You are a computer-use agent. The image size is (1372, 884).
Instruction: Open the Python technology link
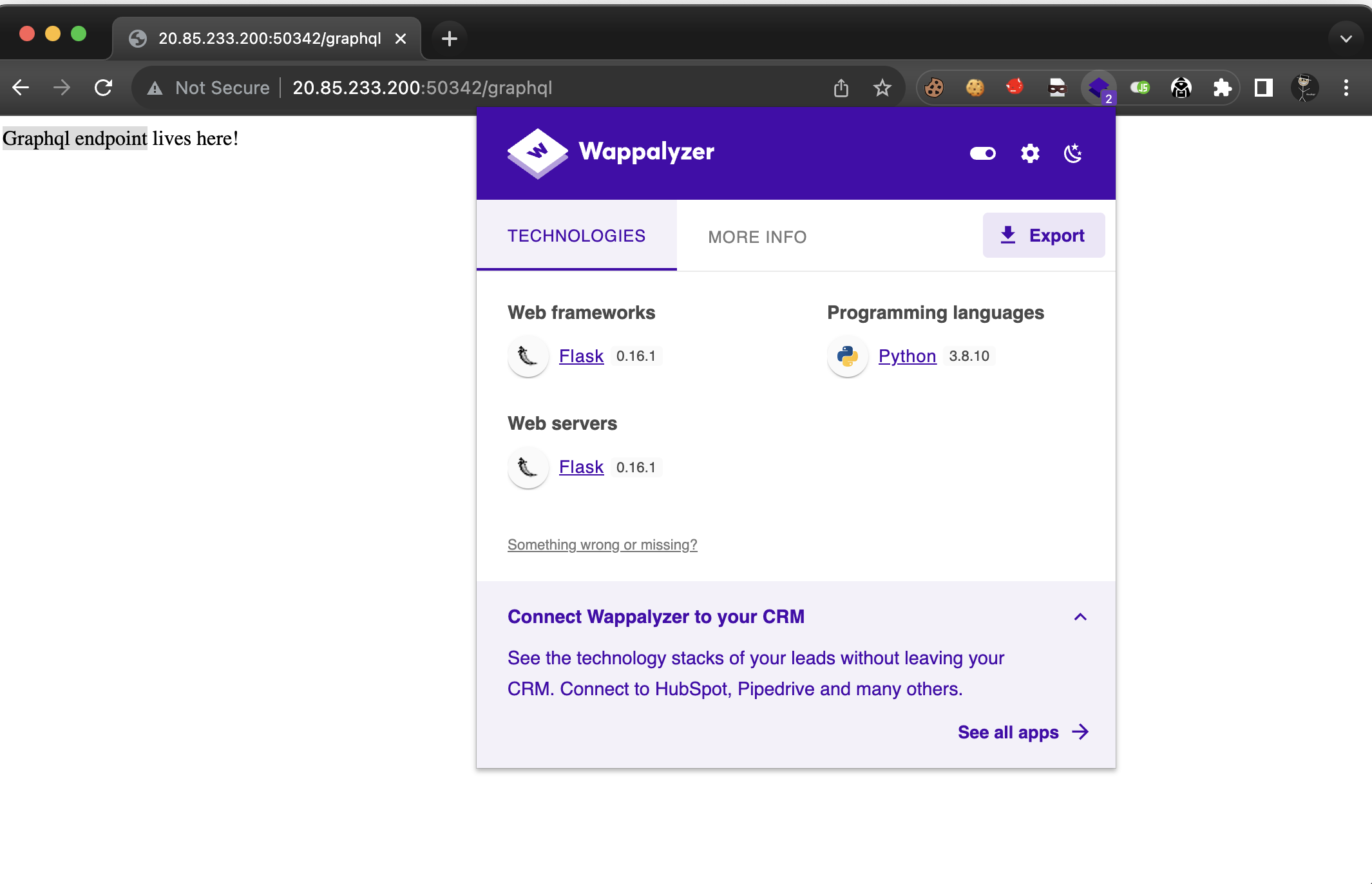(x=907, y=356)
